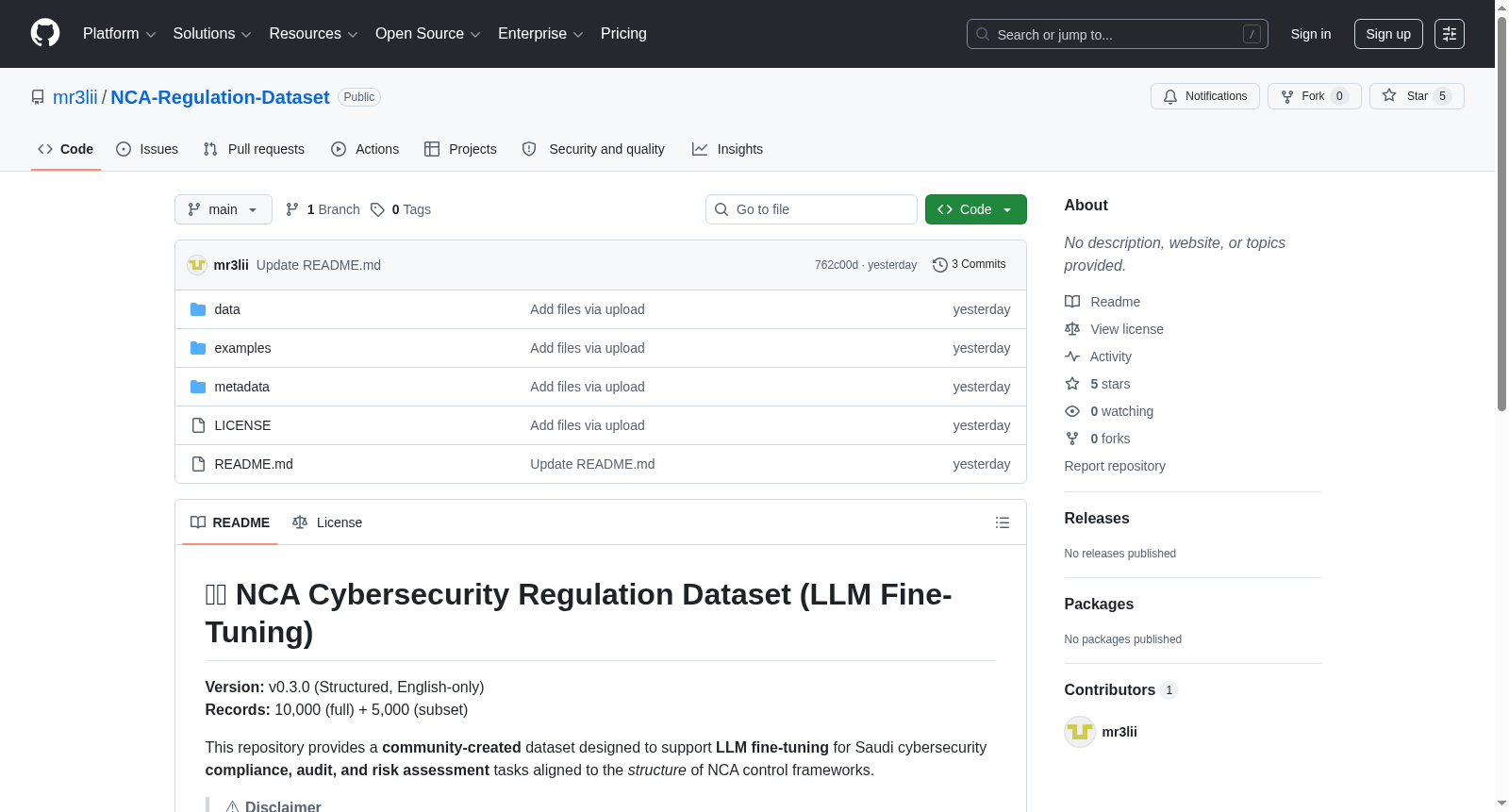1509x812 pixels.
Task: Click the branch icon beside 1 Branch
Action: point(292,209)
